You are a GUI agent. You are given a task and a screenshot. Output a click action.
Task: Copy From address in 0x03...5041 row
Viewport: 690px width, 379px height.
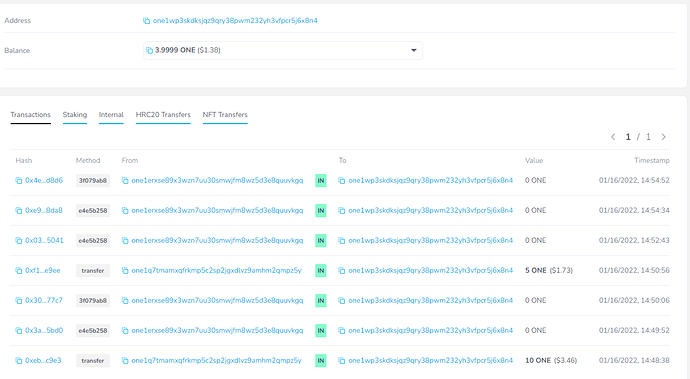point(125,240)
